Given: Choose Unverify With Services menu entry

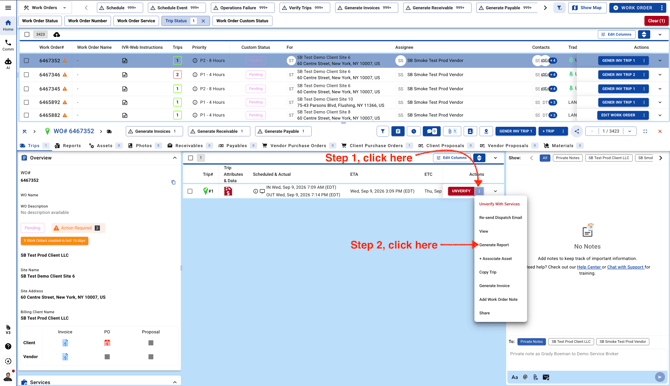Looking at the screenshot, I should (499, 204).
